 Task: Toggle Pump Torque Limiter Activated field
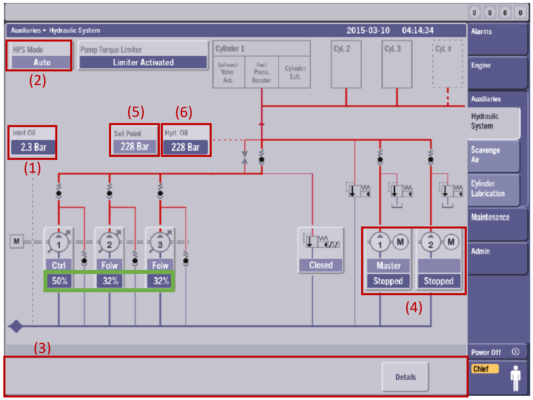point(143,62)
